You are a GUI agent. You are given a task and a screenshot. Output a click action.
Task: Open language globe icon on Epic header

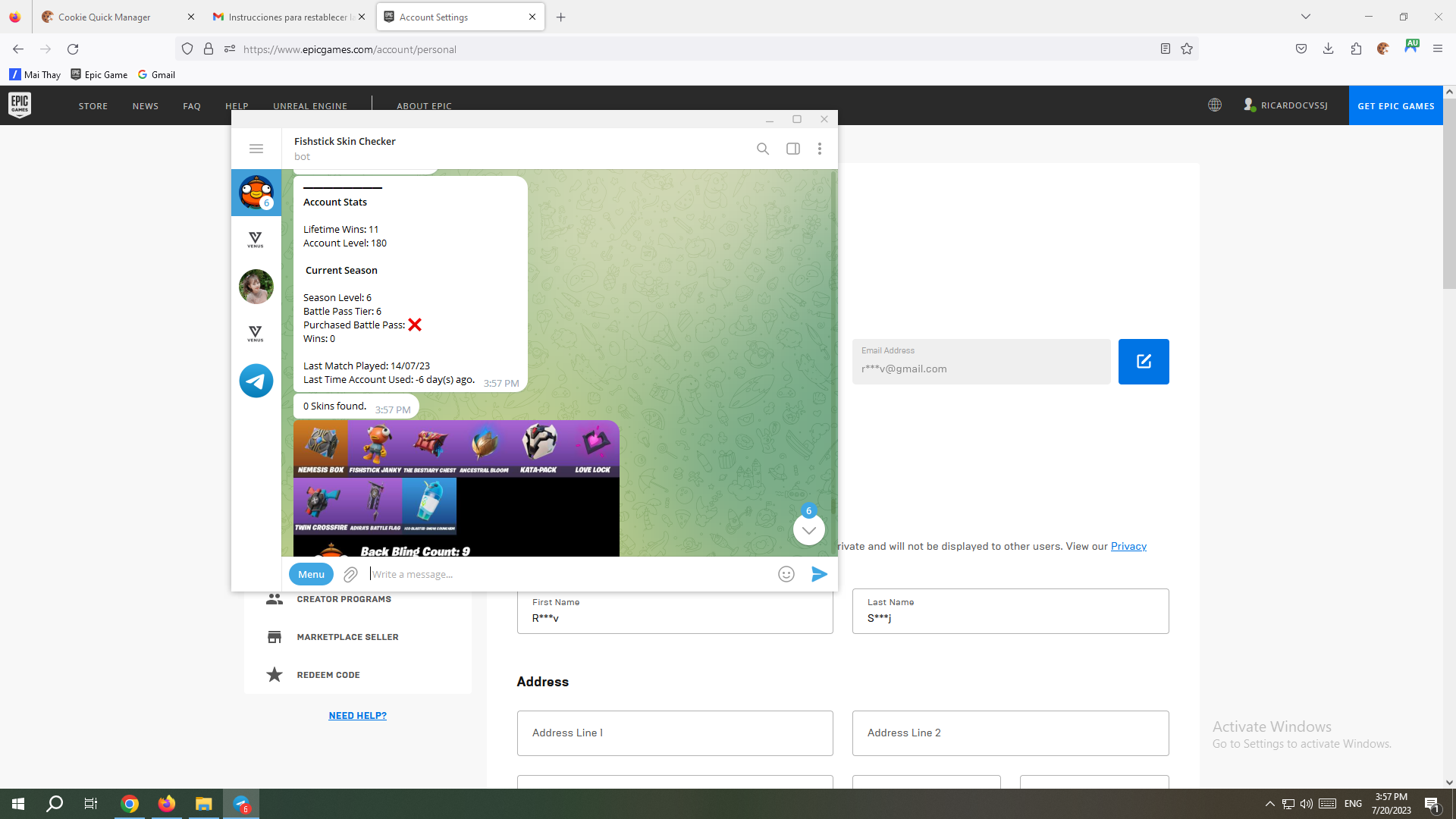[1215, 105]
